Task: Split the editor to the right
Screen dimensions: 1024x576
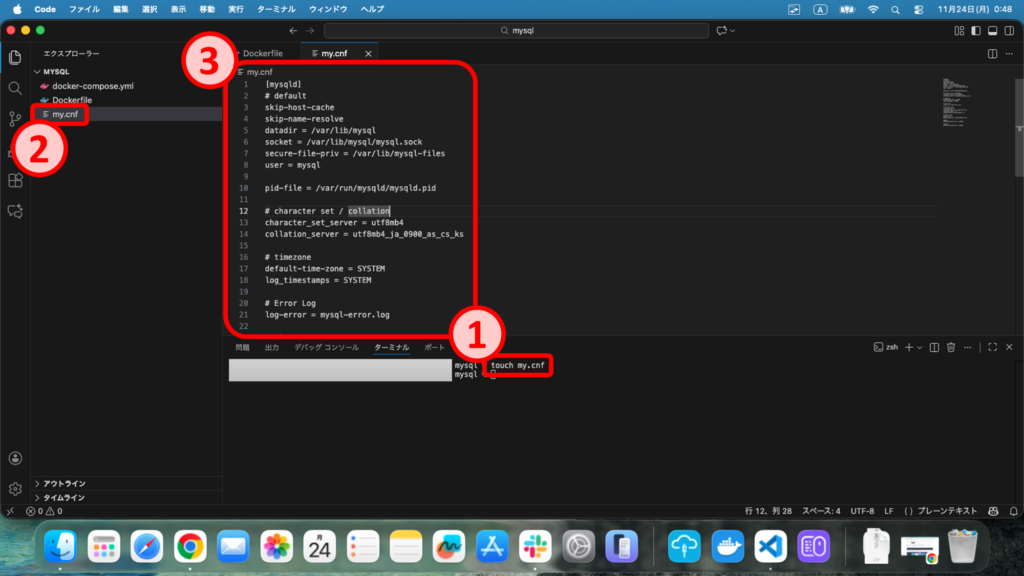Action: click(992, 53)
